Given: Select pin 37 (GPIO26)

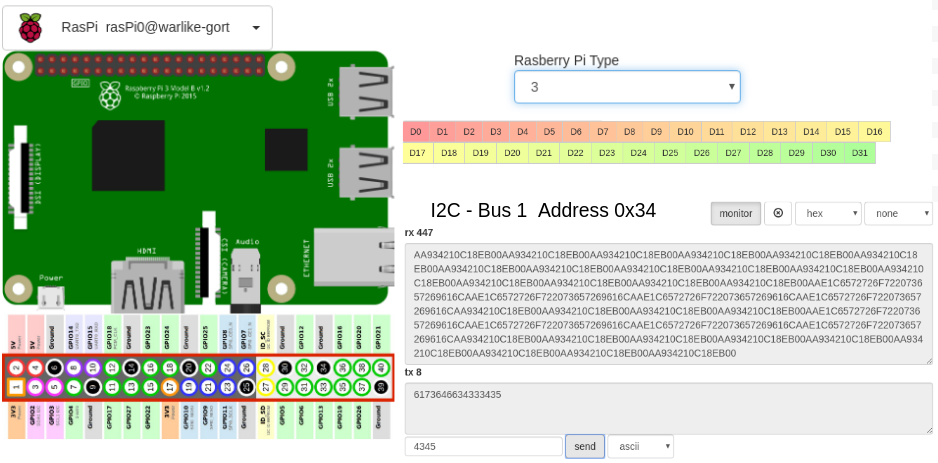Looking at the screenshot, I should [361, 388].
